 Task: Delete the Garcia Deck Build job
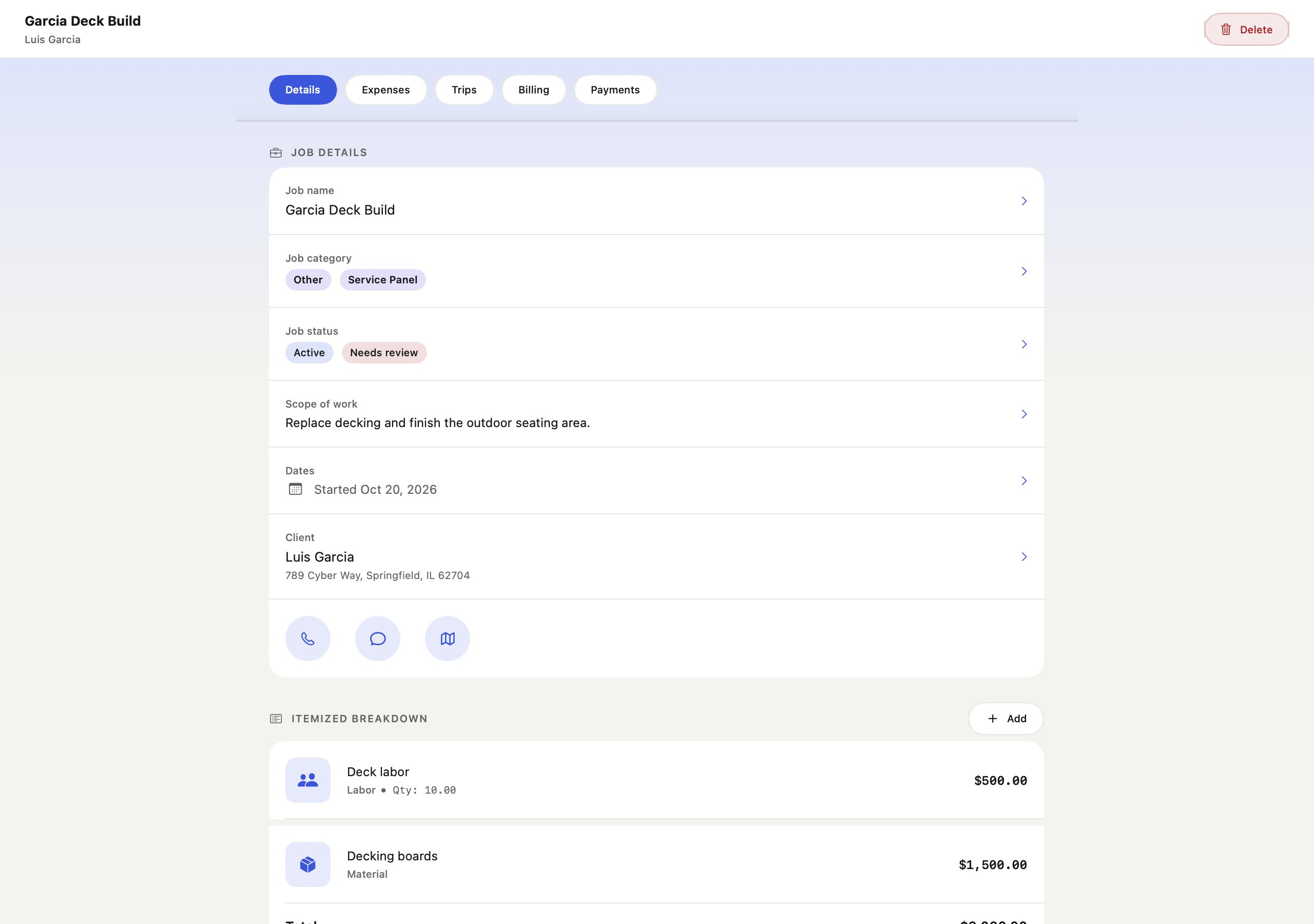(x=1246, y=30)
